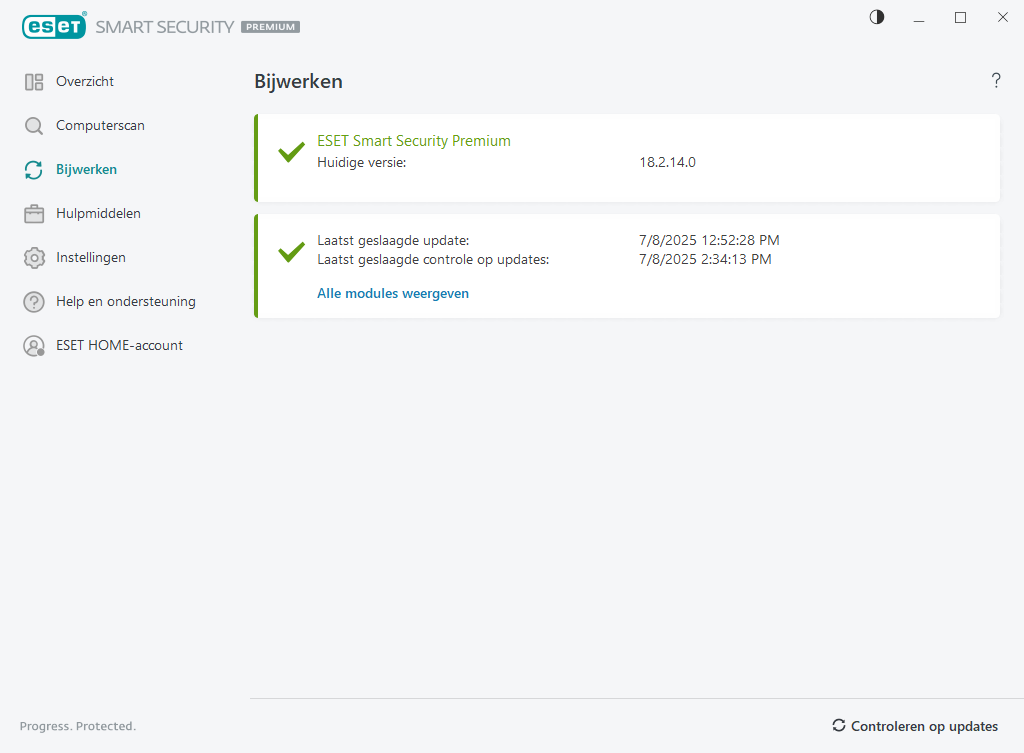Click green checkmark beside last successful update
Screen dimensions: 1024x753
(x=291, y=252)
